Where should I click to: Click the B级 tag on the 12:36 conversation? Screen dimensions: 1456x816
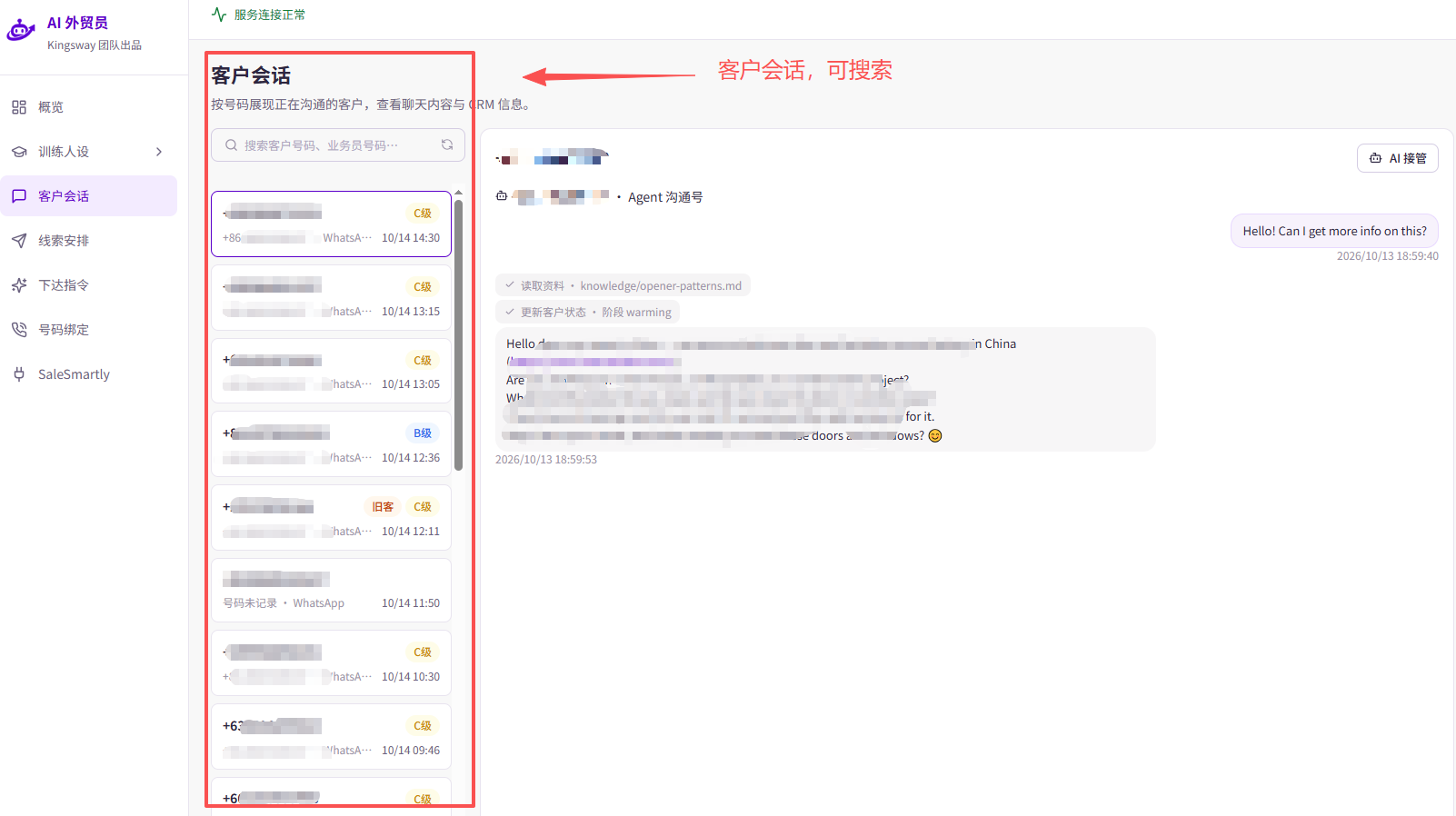tap(423, 433)
